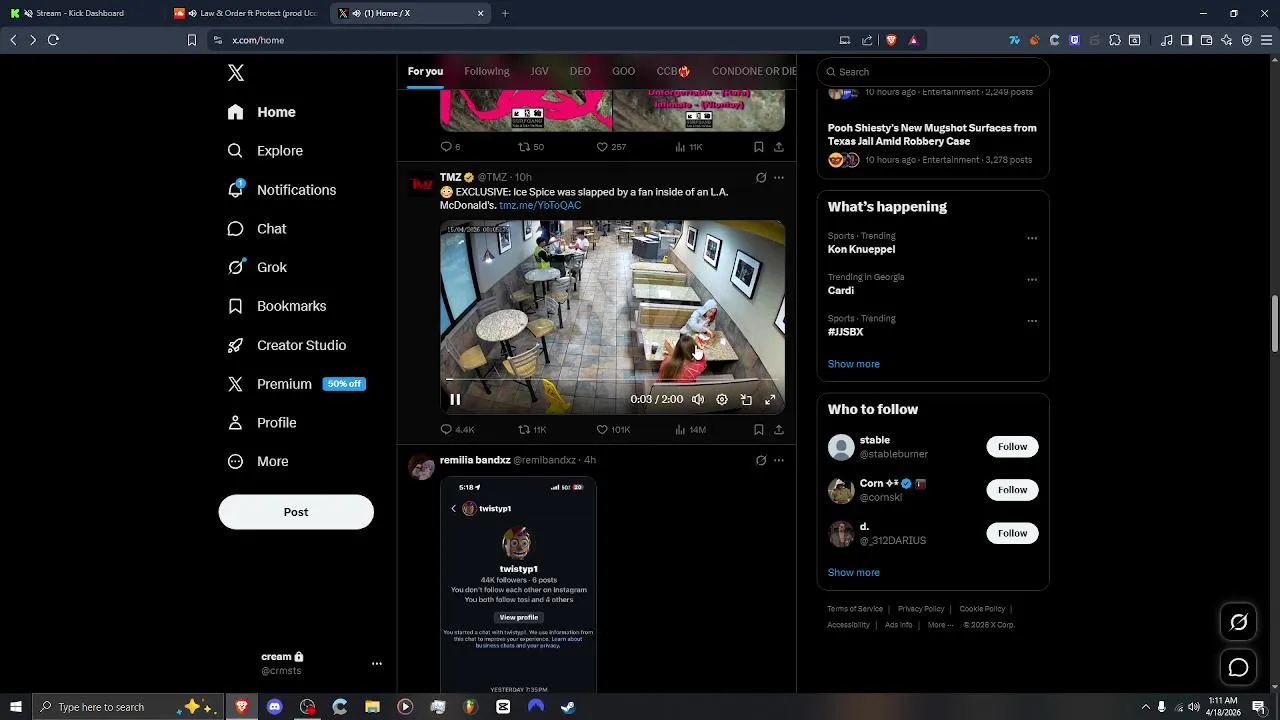The width and height of the screenshot is (1280, 720).
Task: Open the X logo home link
Action: (236, 73)
